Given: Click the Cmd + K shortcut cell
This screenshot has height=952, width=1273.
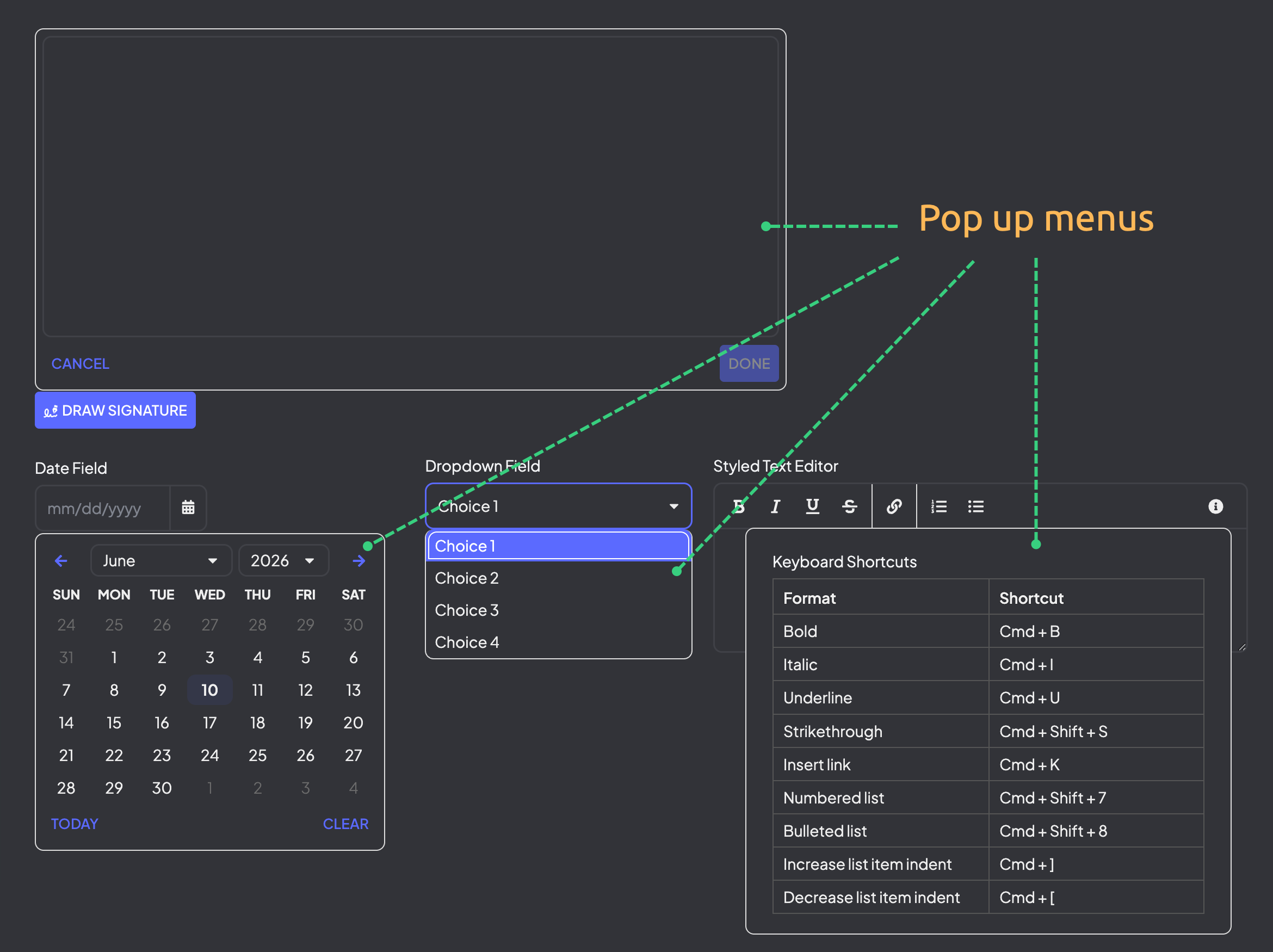Looking at the screenshot, I should tap(1096, 765).
